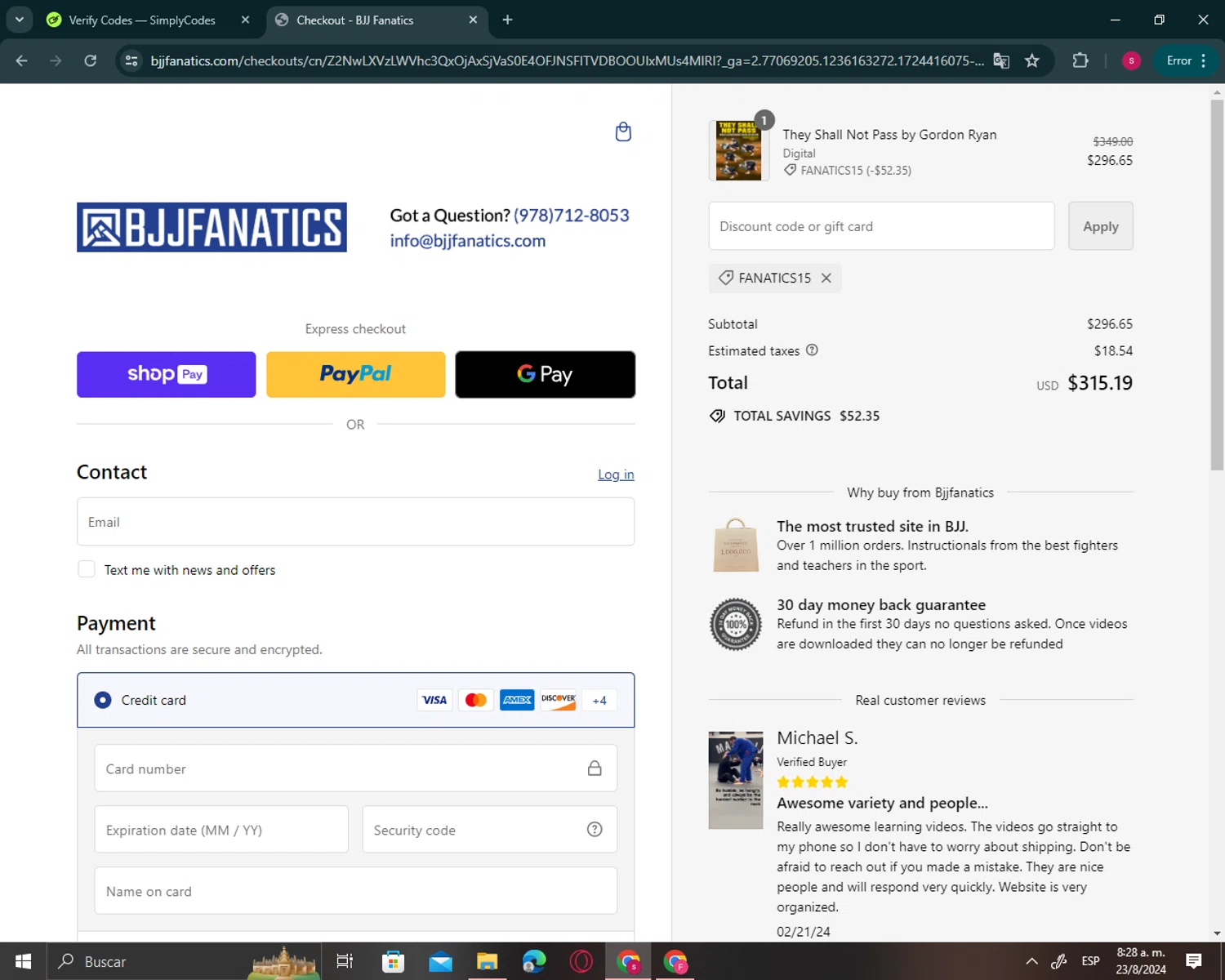
Task: Click the They Shall Not Pass product thumbnail
Action: coord(738,150)
